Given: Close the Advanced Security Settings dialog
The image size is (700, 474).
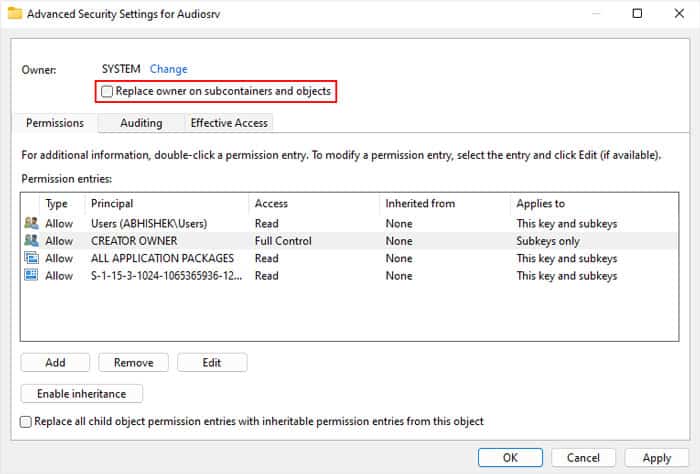Looking at the screenshot, I should (679, 13).
